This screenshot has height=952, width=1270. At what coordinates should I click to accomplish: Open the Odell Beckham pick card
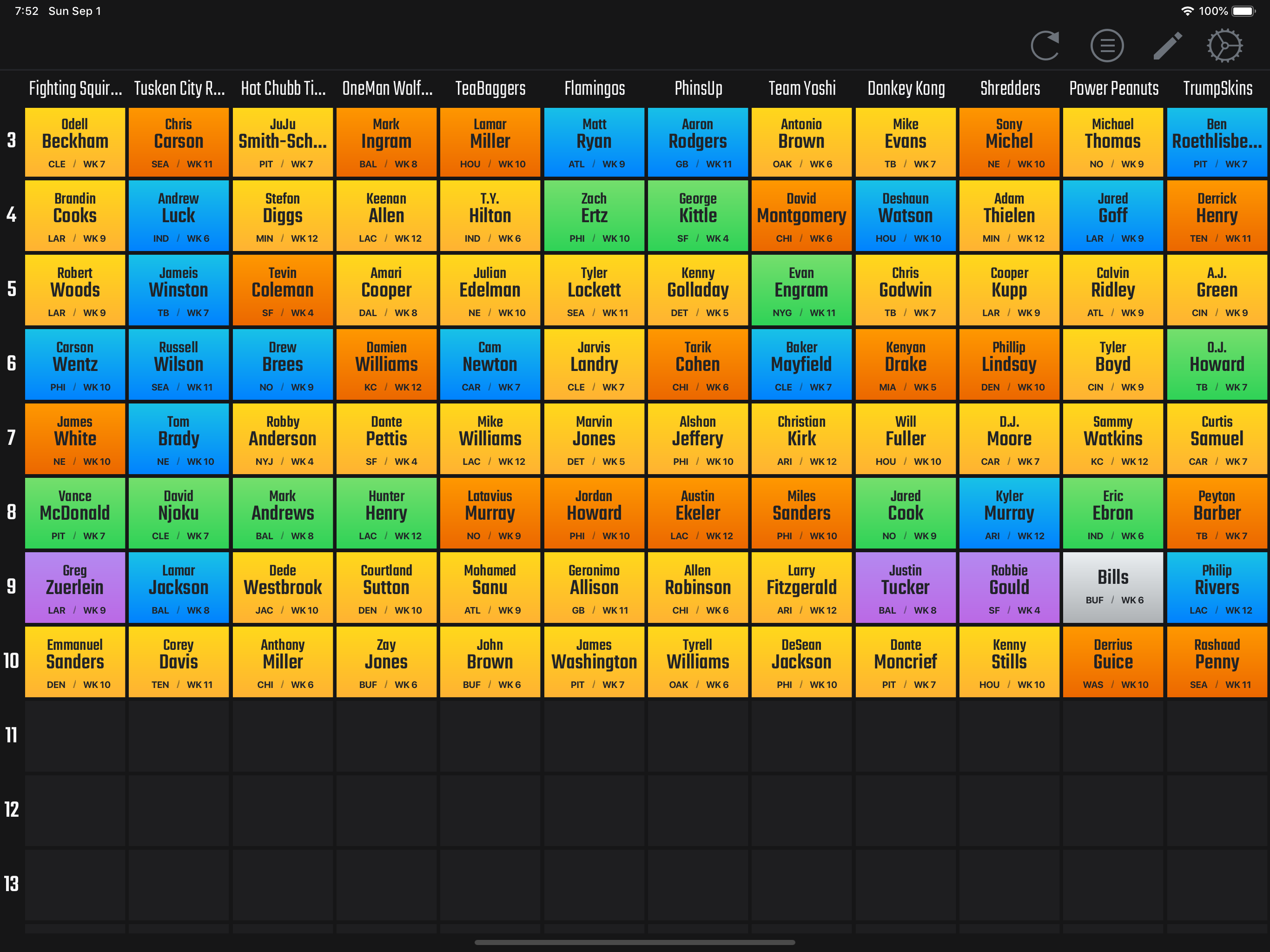pos(75,142)
